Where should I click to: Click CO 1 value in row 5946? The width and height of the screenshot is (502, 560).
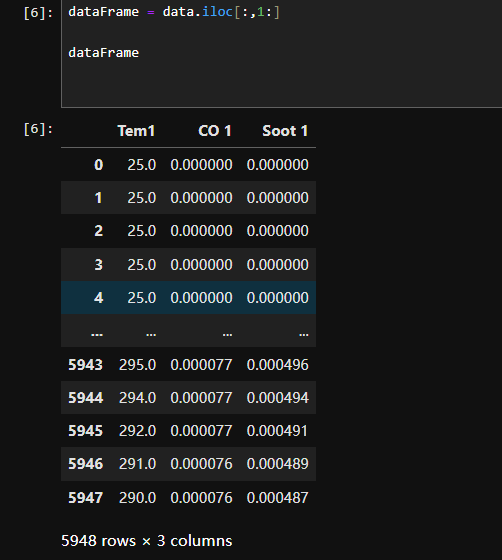201,464
